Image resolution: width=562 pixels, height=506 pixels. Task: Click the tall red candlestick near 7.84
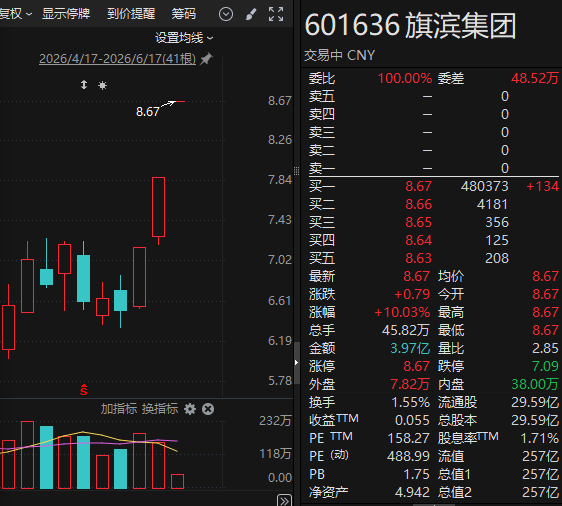[x=158, y=207]
